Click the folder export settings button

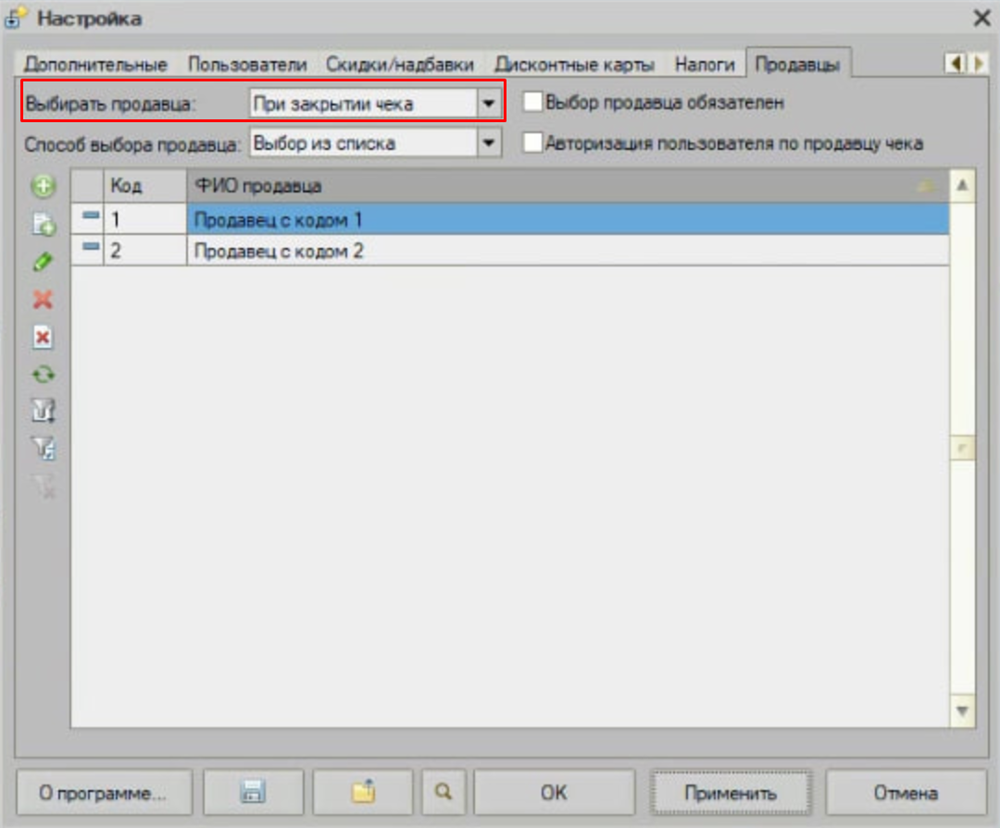(x=362, y=793)
